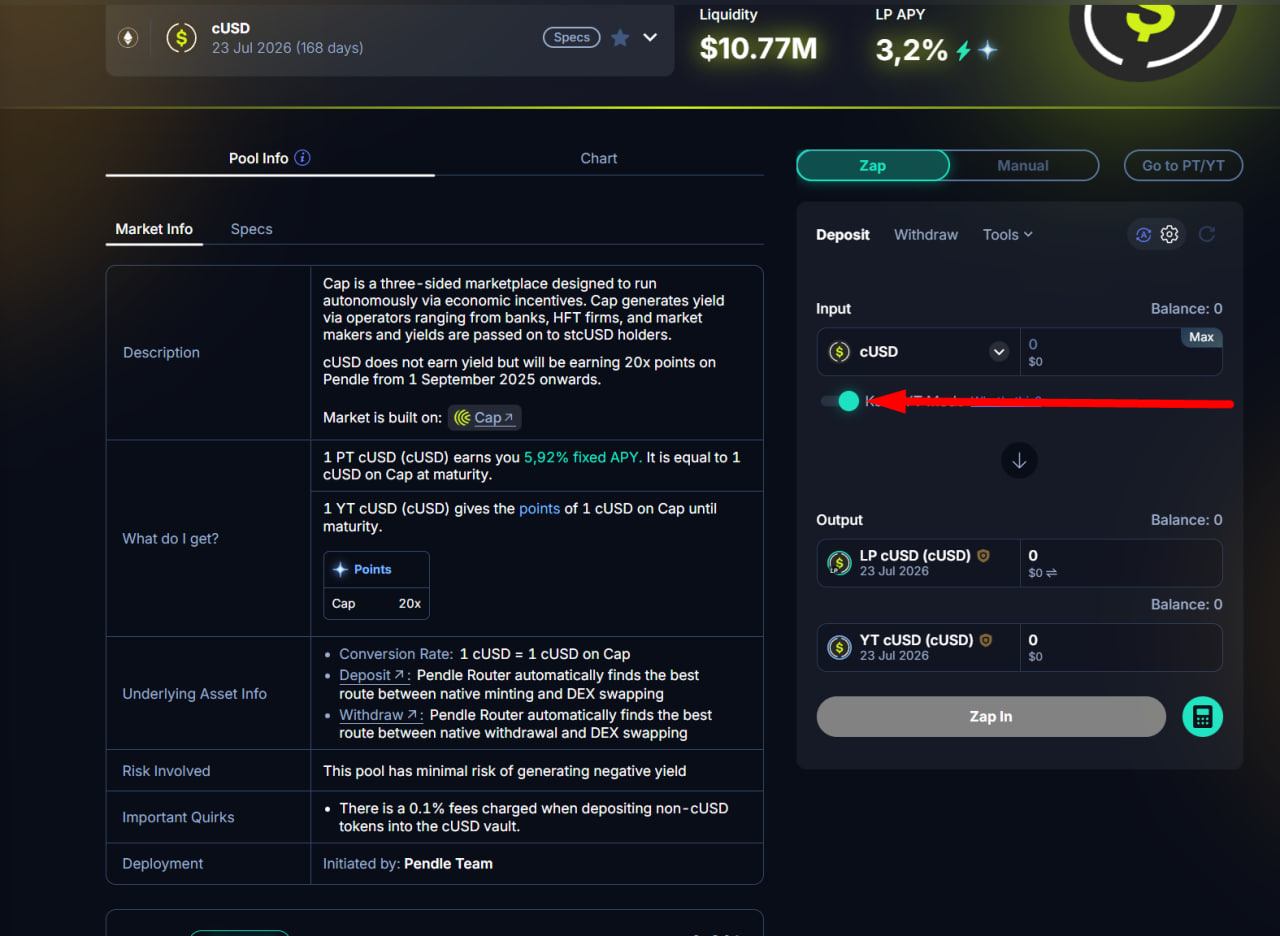Click the Liquidity value $10.77M
1280x936 pixels.
click(x=758, y=48)
